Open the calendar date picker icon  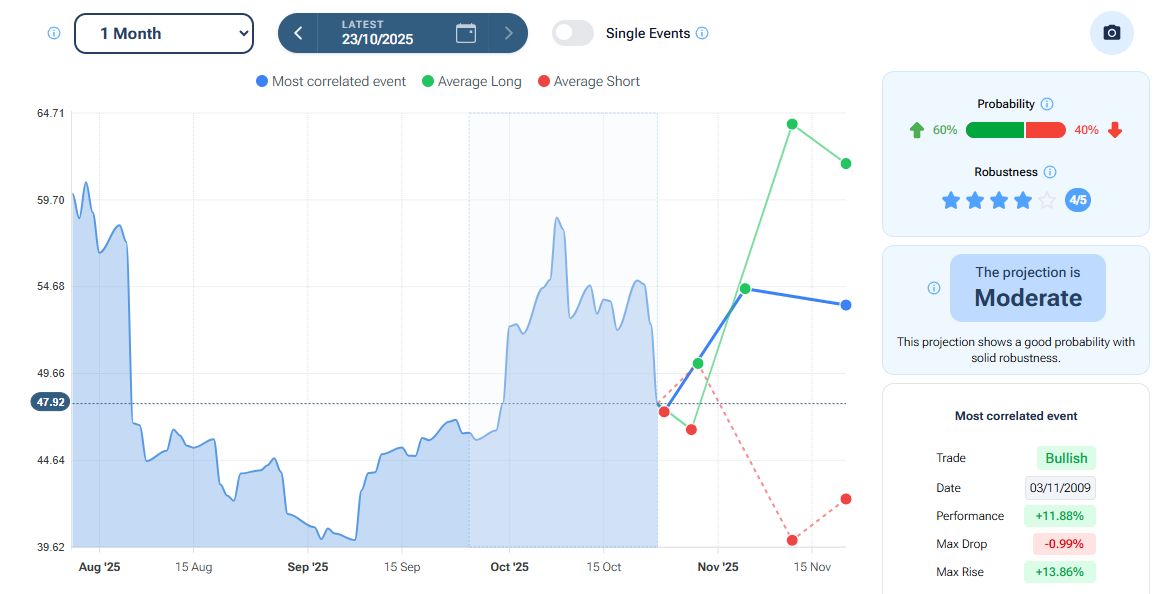466,33
